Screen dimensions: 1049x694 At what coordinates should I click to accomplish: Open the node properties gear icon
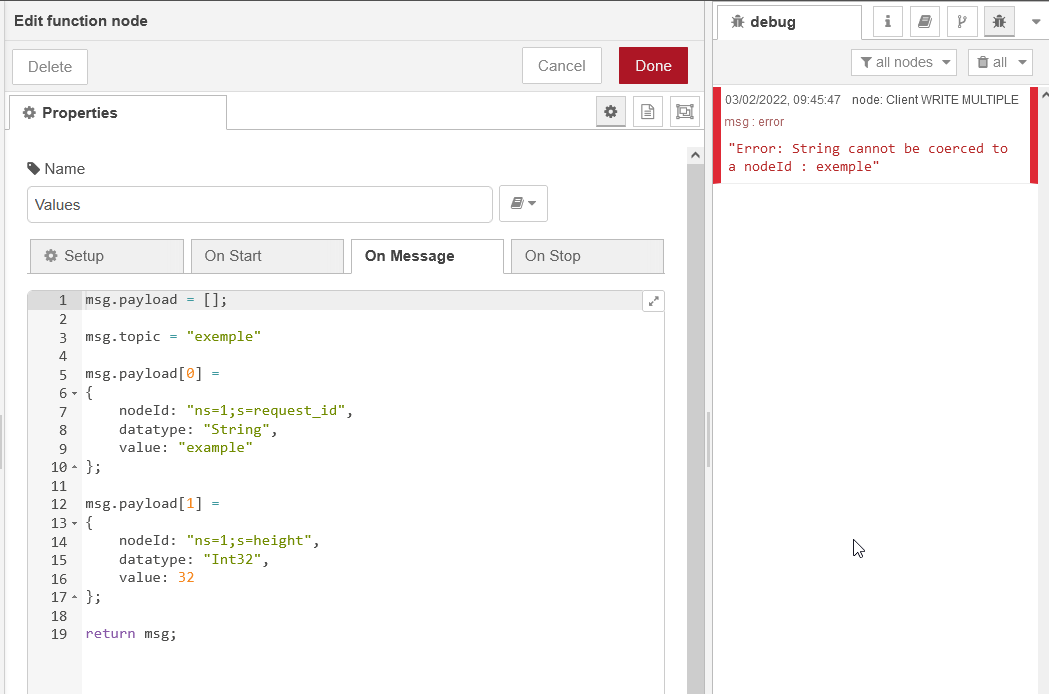click(x=611, y=112)
